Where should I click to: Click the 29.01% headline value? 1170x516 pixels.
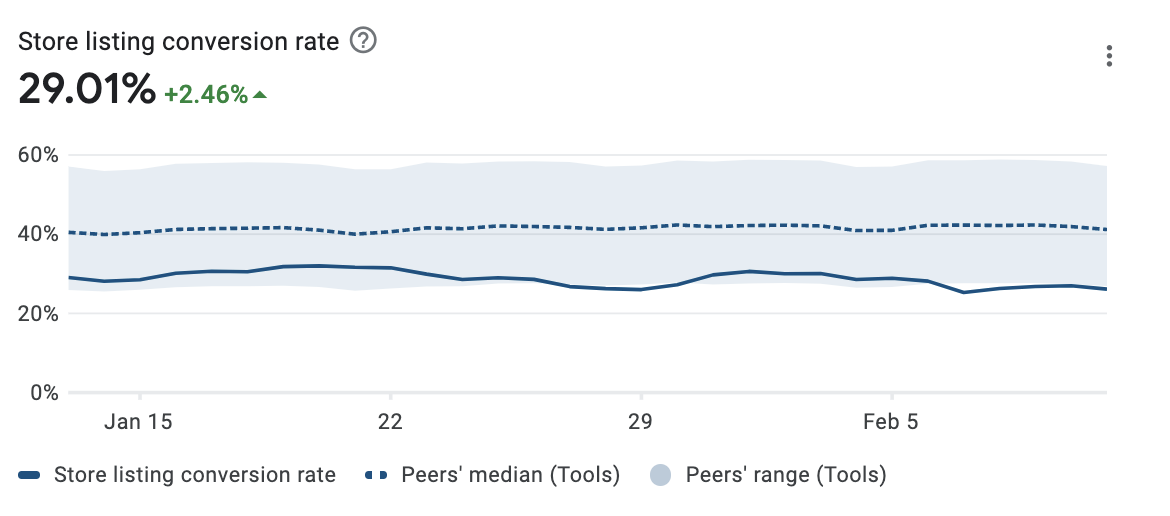tap(87, 91)
